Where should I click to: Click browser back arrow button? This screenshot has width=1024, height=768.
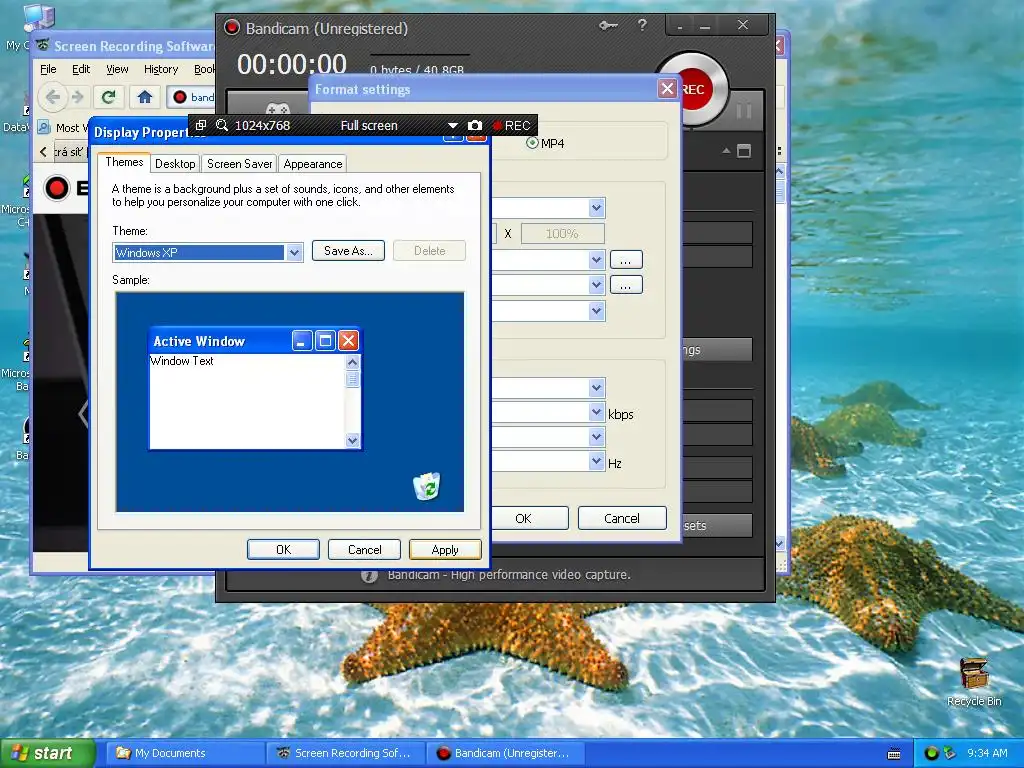(53, 97)
